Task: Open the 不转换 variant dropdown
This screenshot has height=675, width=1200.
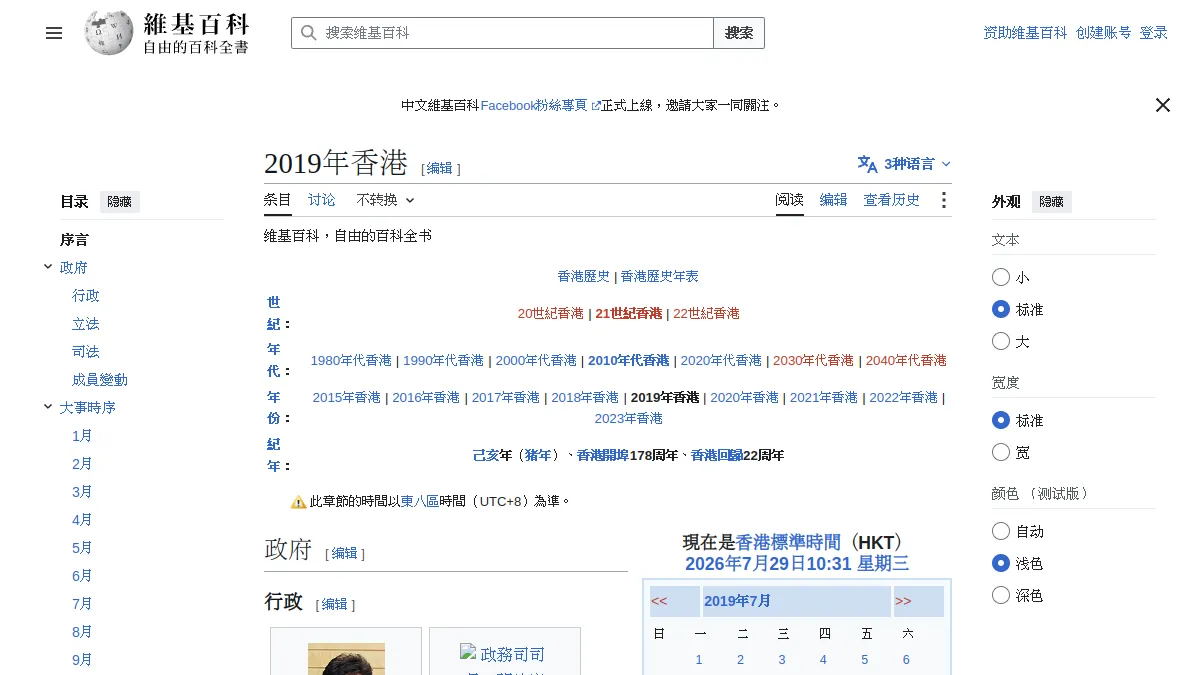Action: 385,200
